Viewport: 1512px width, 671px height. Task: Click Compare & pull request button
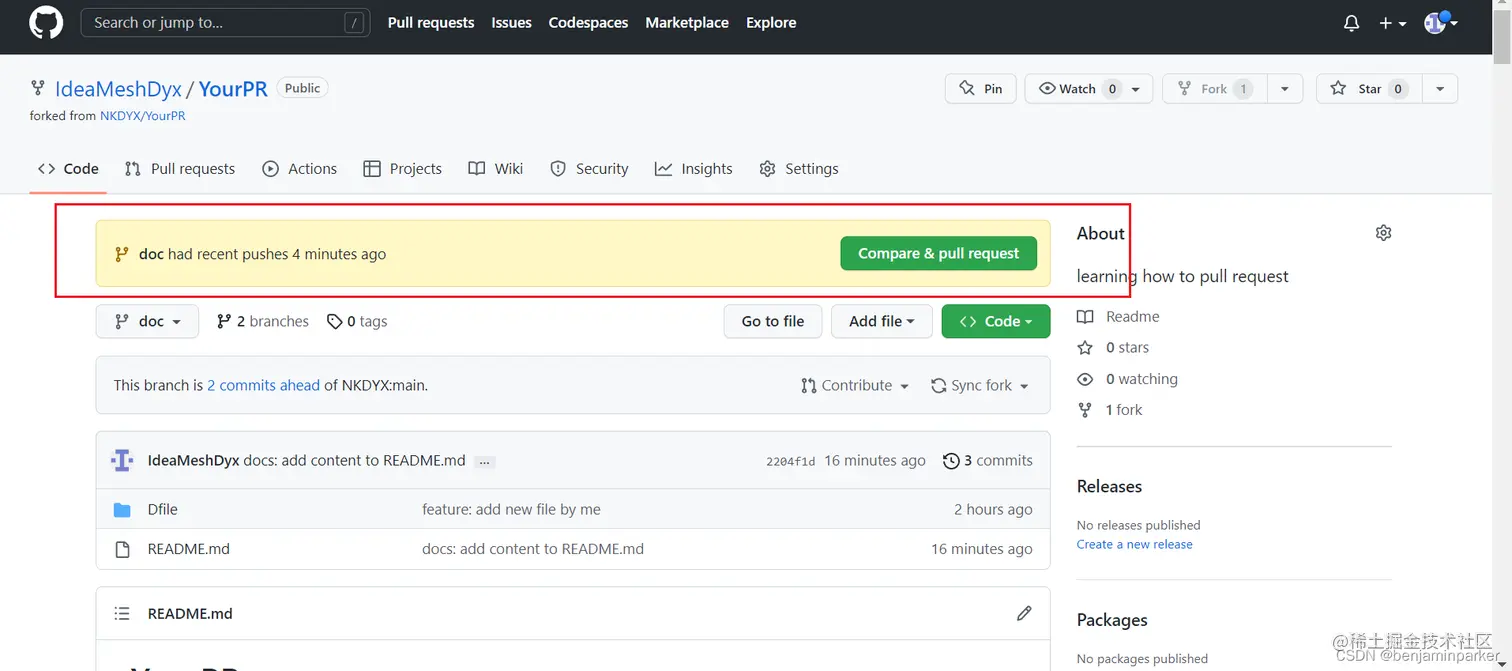[x=939, y=253]
